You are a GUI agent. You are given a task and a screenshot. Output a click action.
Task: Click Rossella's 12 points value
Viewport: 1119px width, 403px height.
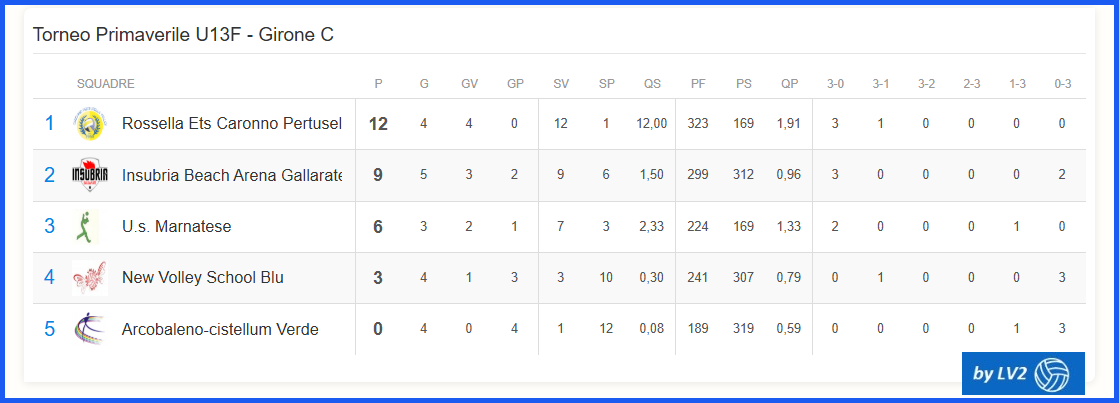point(378,124)
